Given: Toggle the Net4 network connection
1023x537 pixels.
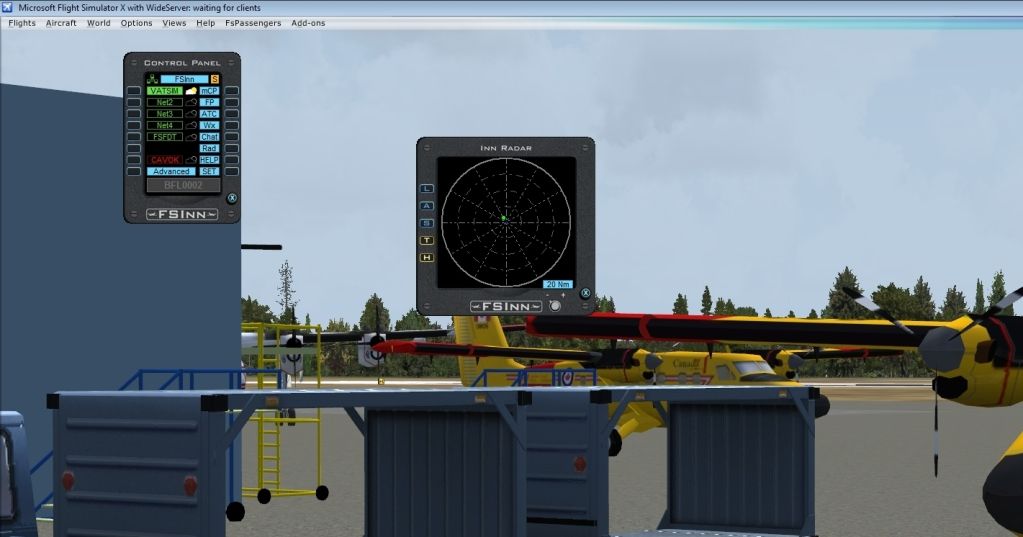Looking at the screenshot, I should pyautogui.click(x=164, y=125).
